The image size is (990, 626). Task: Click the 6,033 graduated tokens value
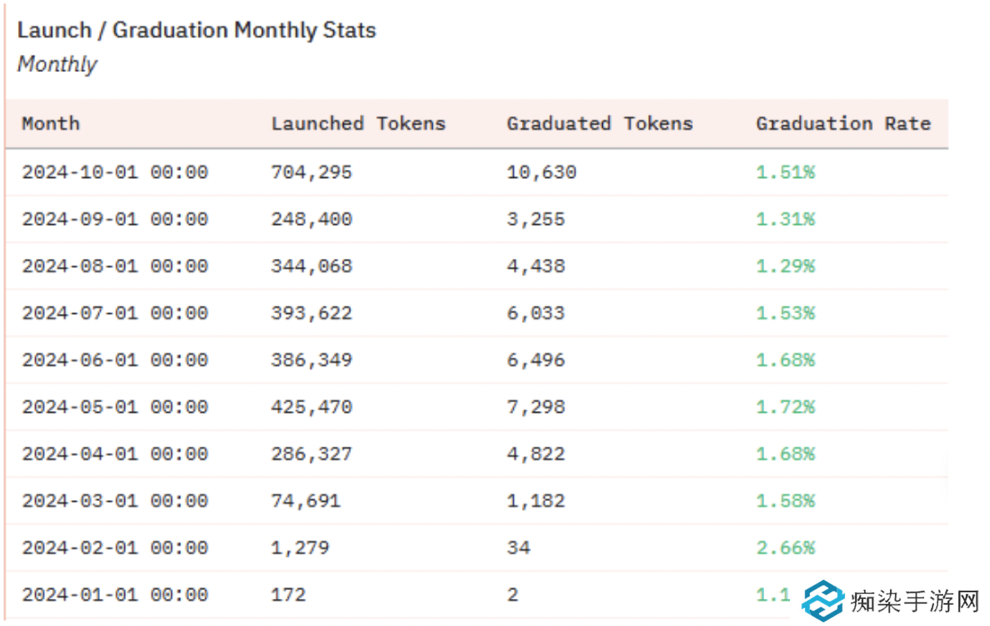coord(535,313)
